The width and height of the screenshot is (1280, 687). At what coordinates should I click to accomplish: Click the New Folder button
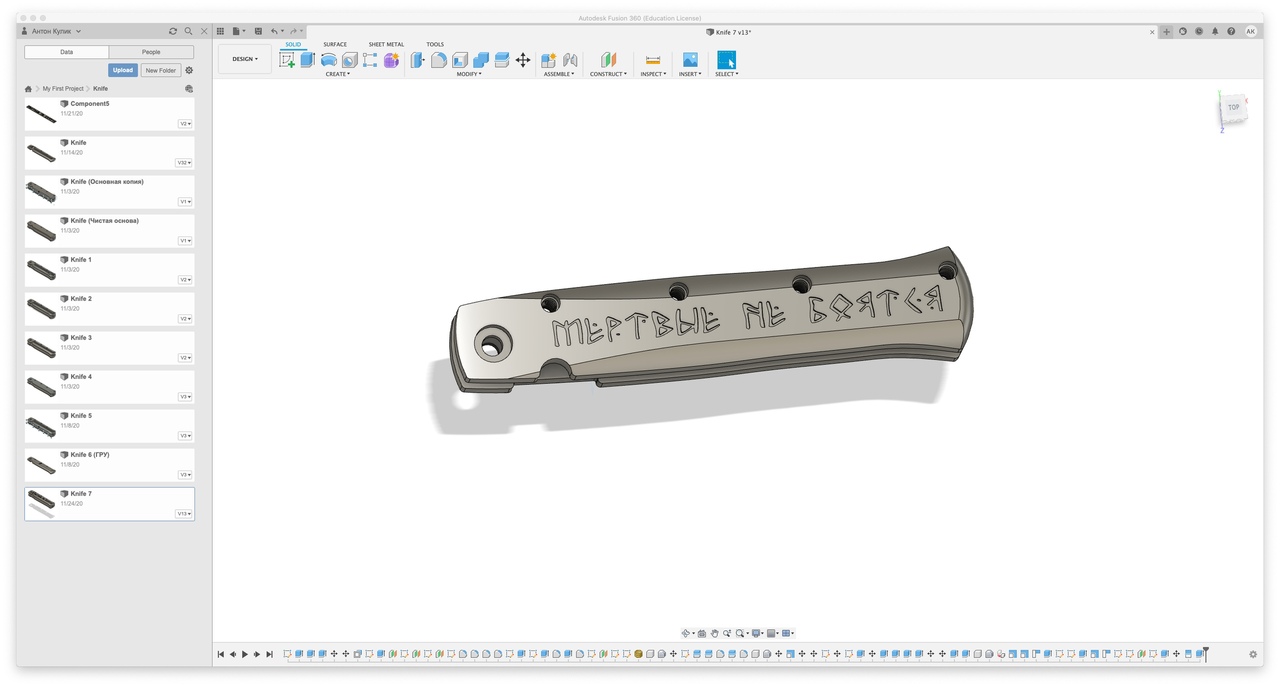(161, 70)
